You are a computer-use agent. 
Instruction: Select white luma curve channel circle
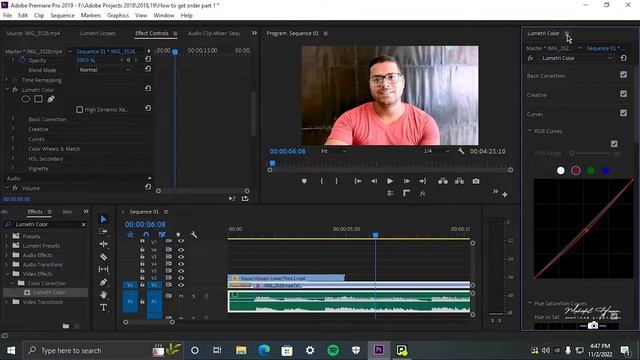561,171
